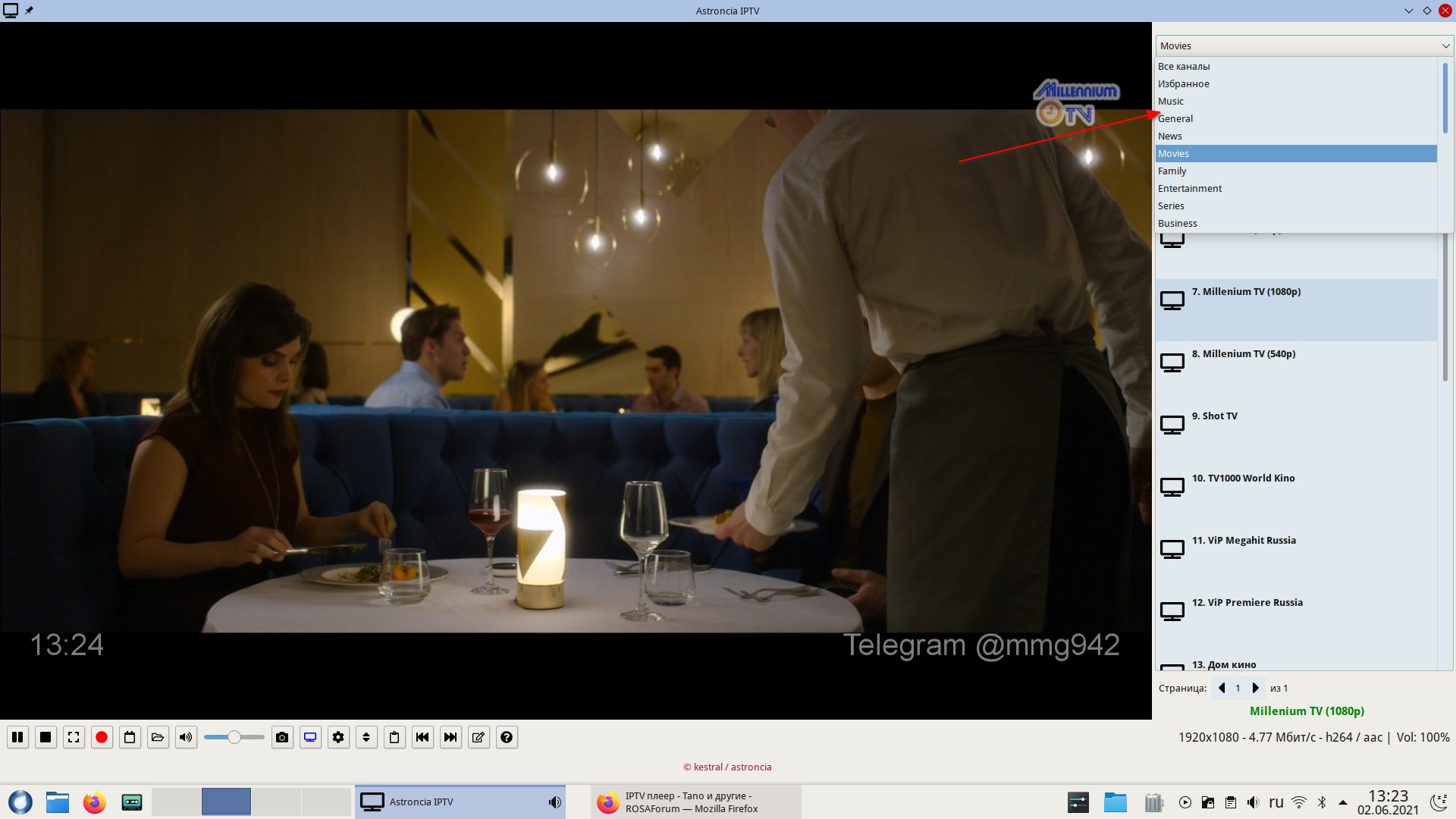1456x819 pixels.
Task: Toggle fullscreen mode icon
Action: click(x=74, y=737)
